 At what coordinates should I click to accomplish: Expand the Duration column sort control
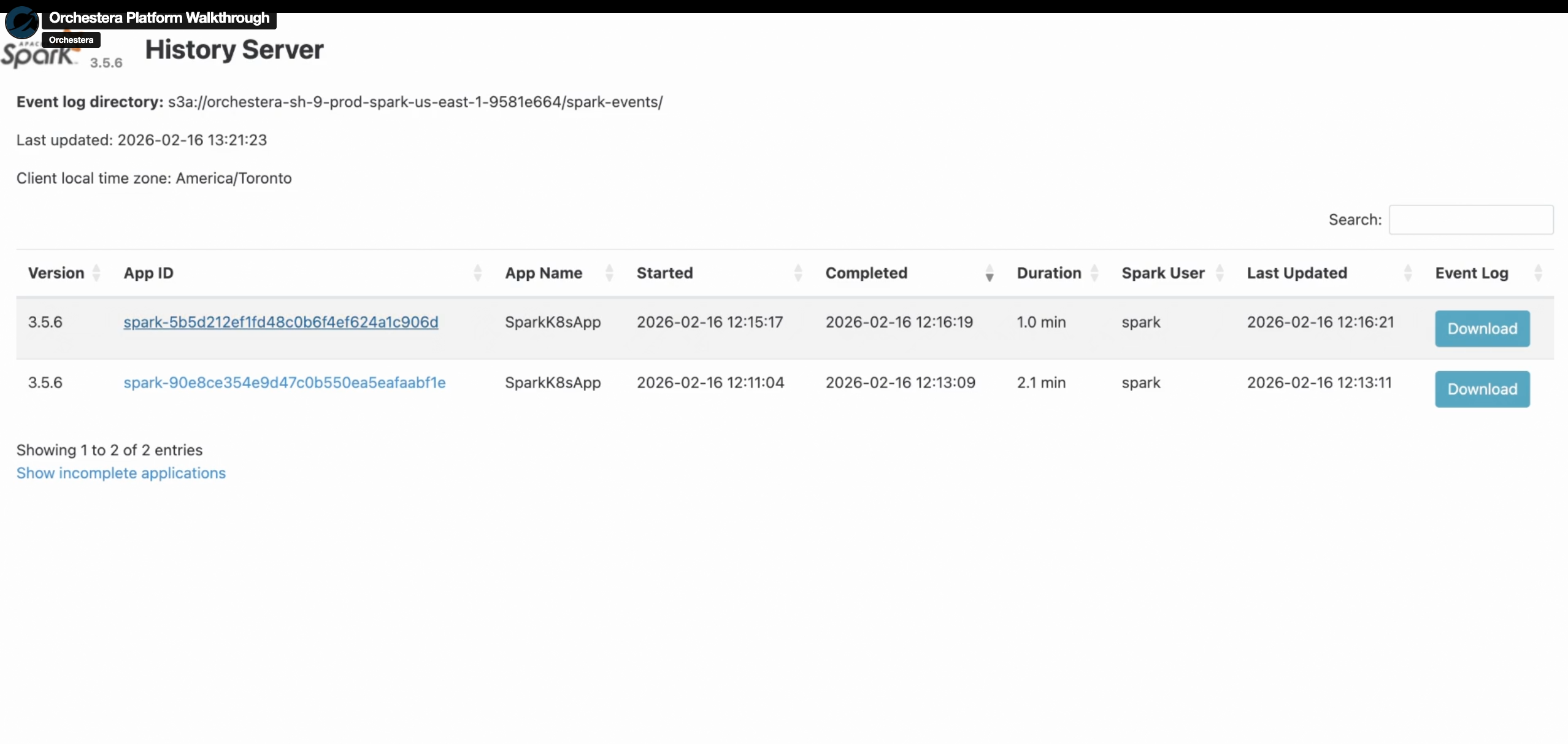[x=1096, y=273]
